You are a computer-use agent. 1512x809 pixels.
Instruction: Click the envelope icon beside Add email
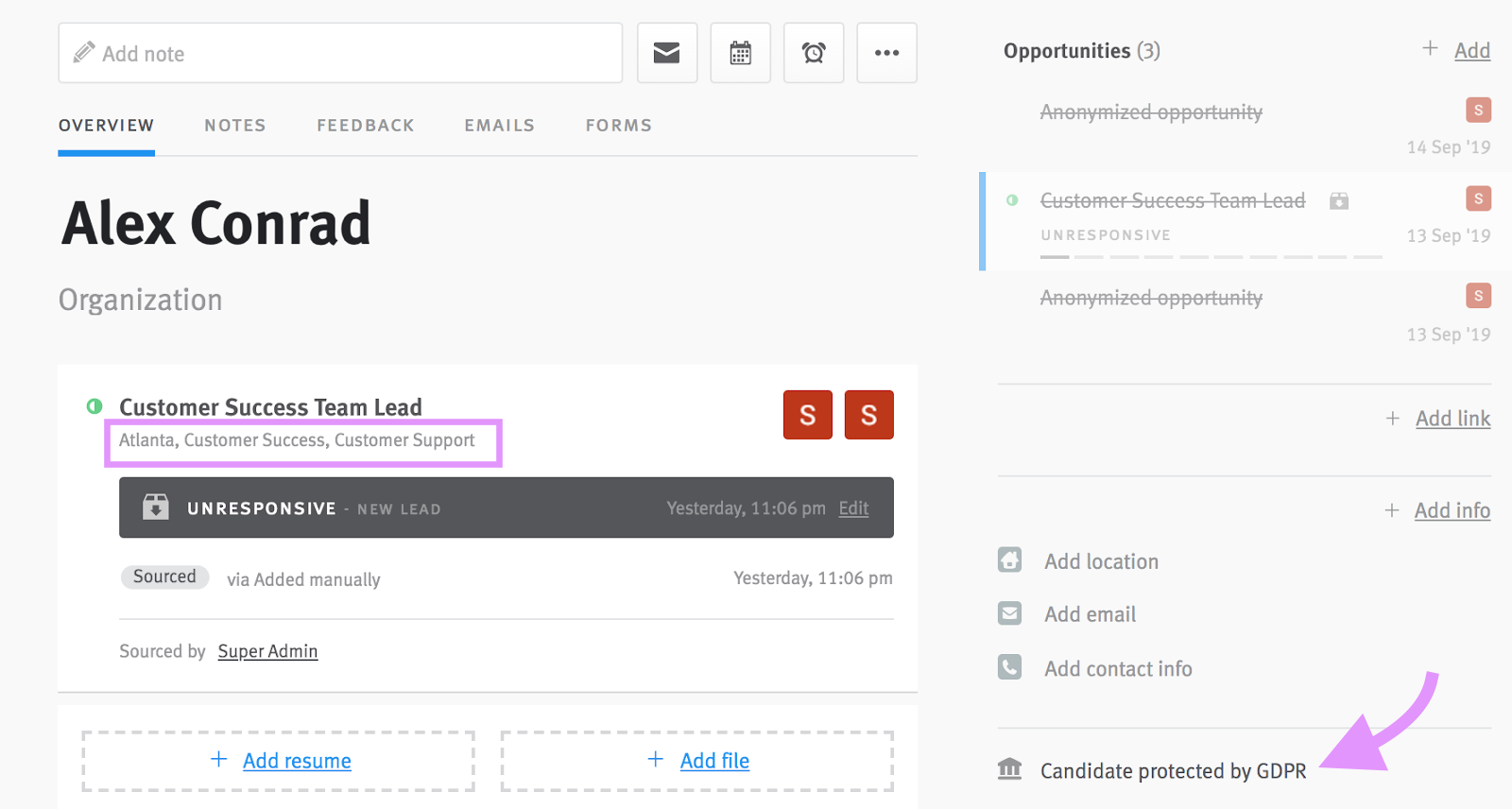pyautogui.click(x=1010, y=613)
